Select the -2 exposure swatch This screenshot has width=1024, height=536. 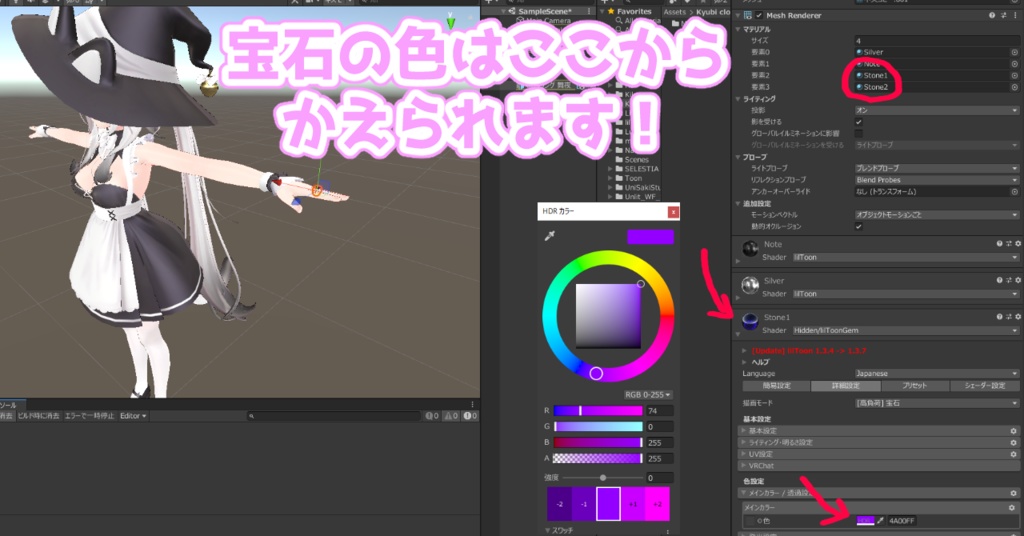560,504
